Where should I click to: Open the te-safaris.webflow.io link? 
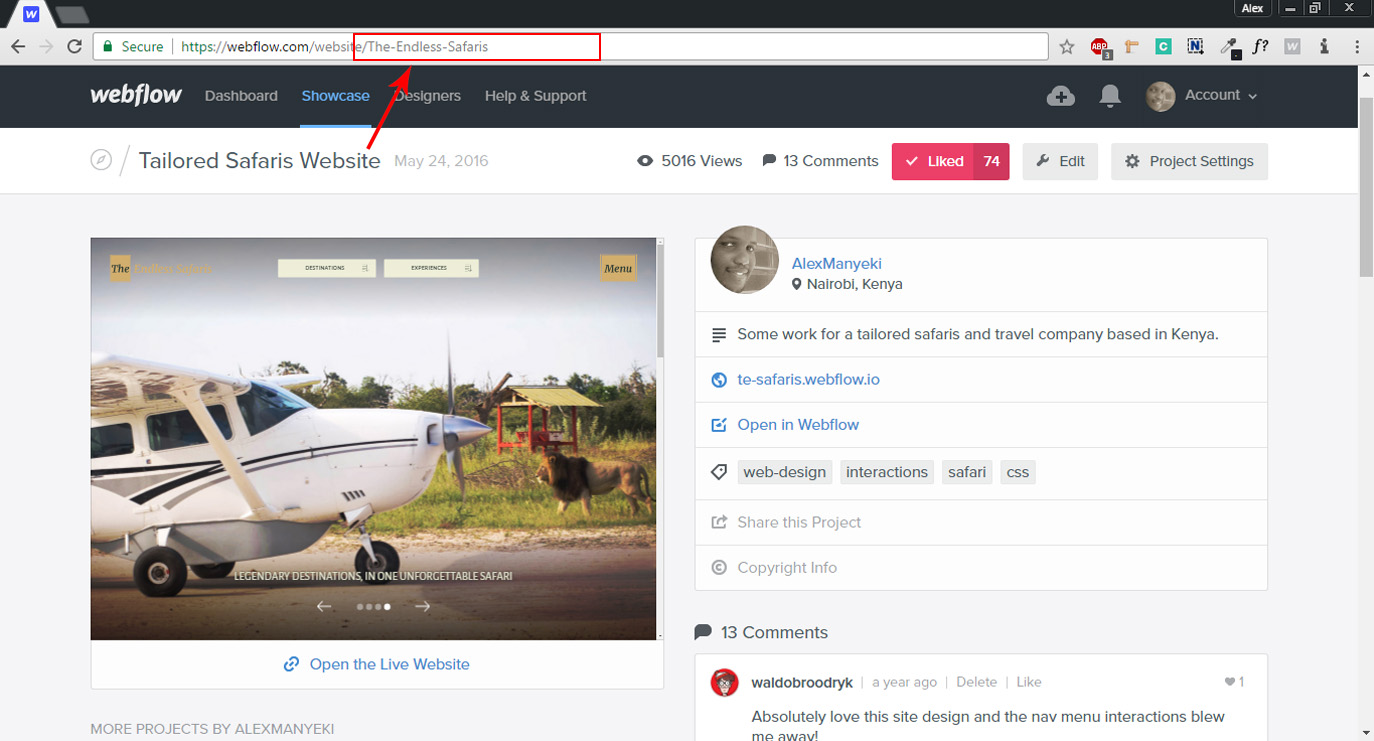coord(808,380)
